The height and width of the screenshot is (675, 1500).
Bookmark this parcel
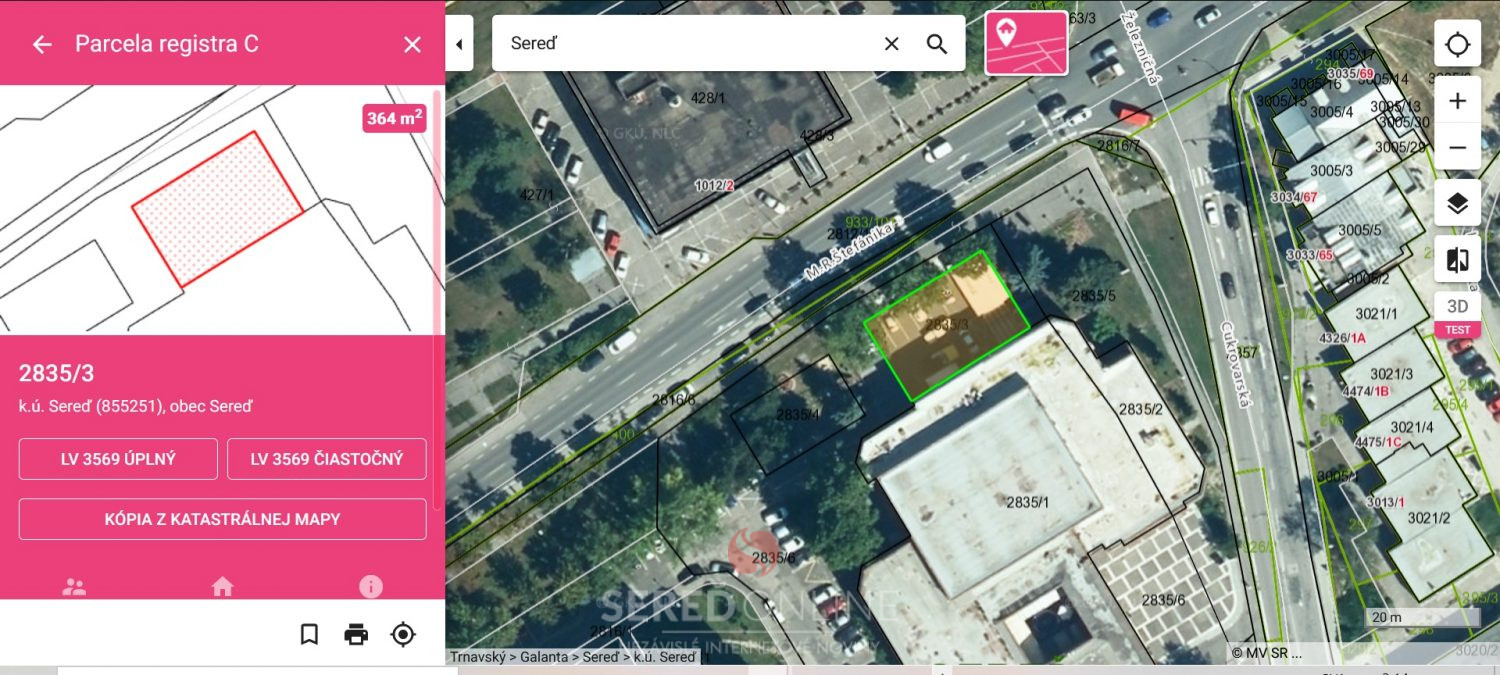point(309,634)
